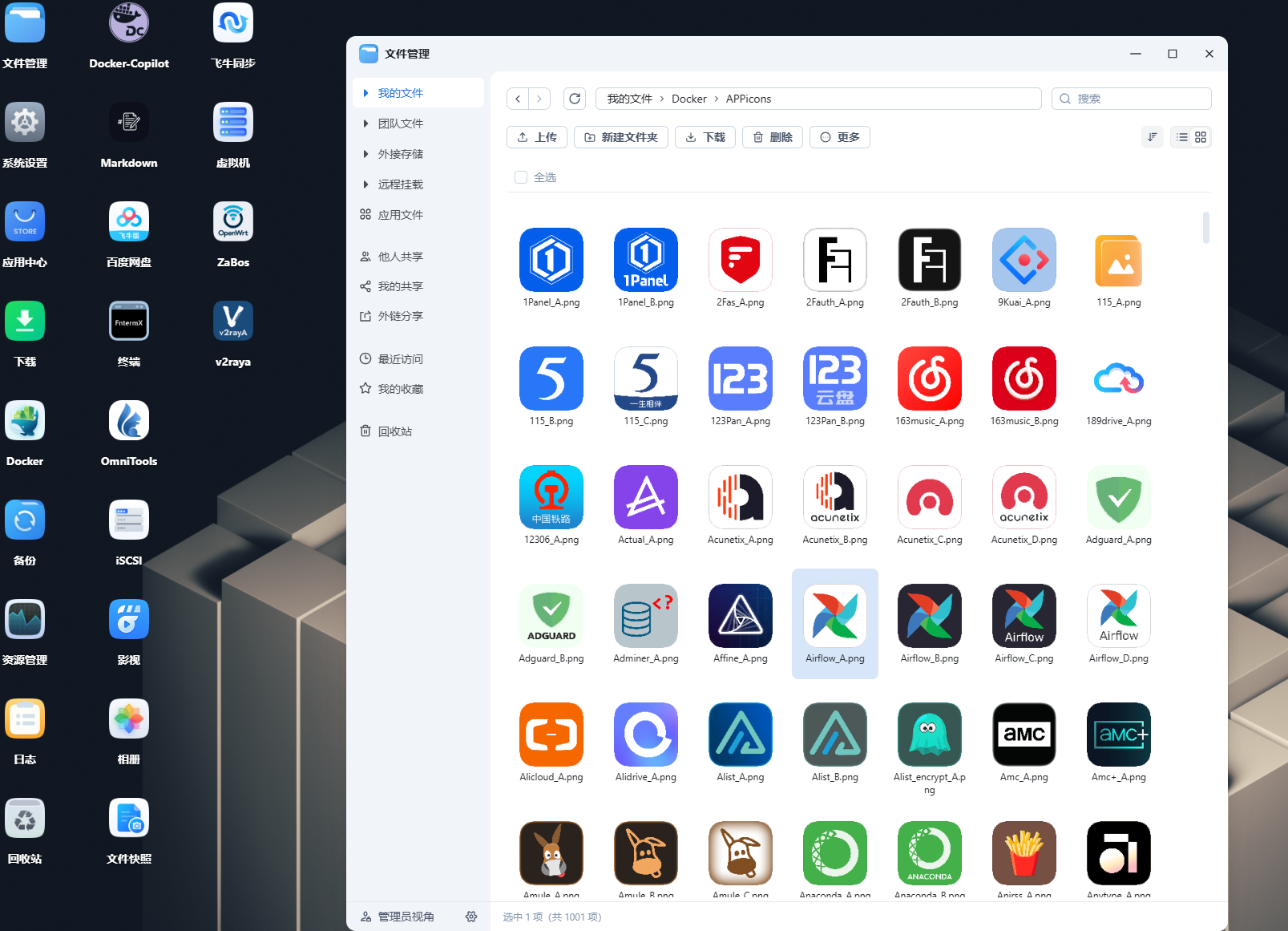Screen dimensions: 1288x931
Task: Click the file list vertical scrollbar
Action: point(1206,227)
